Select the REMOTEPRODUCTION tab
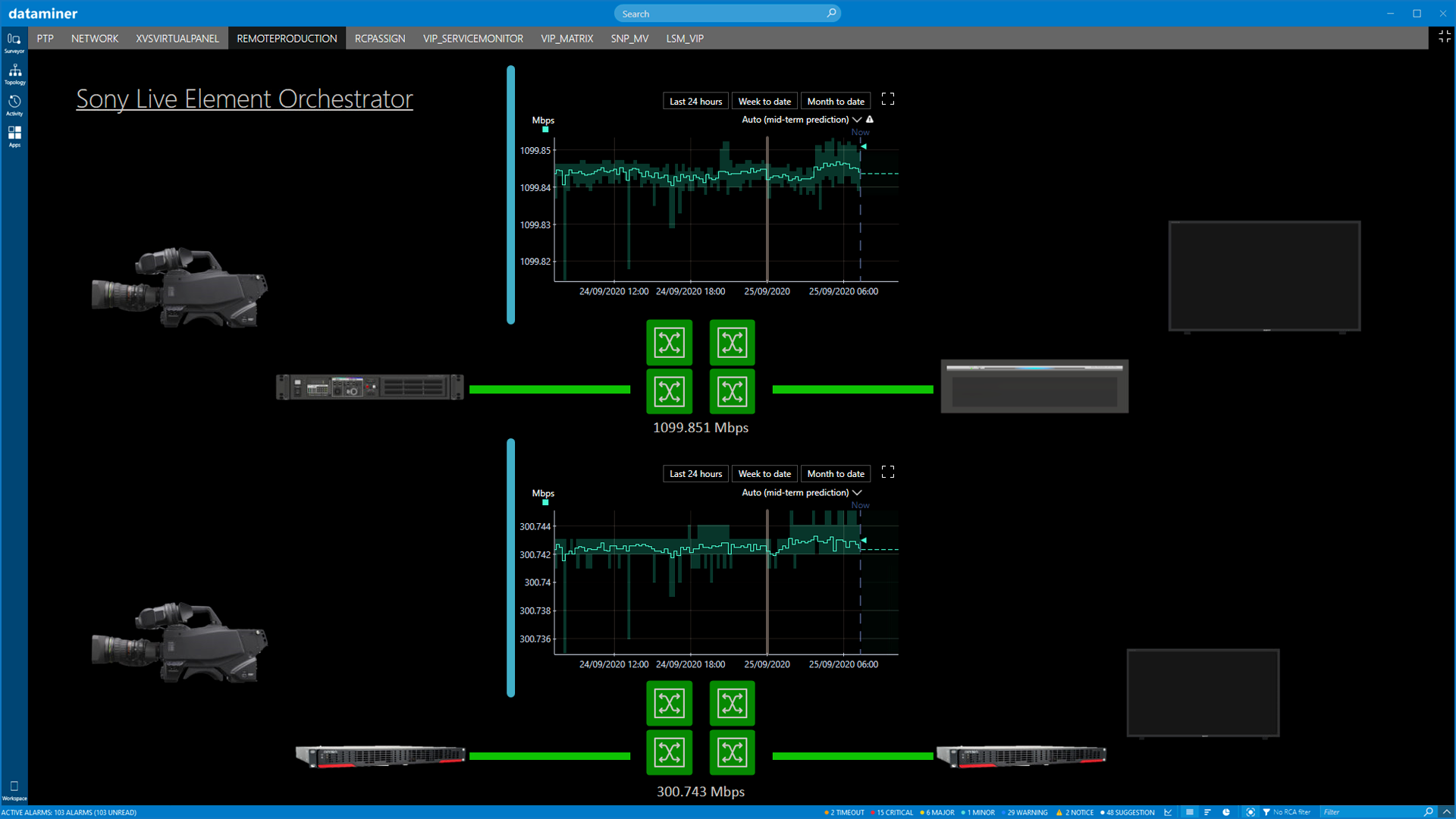The height and width of the screenshot is (819, 1456). point(287,39)
